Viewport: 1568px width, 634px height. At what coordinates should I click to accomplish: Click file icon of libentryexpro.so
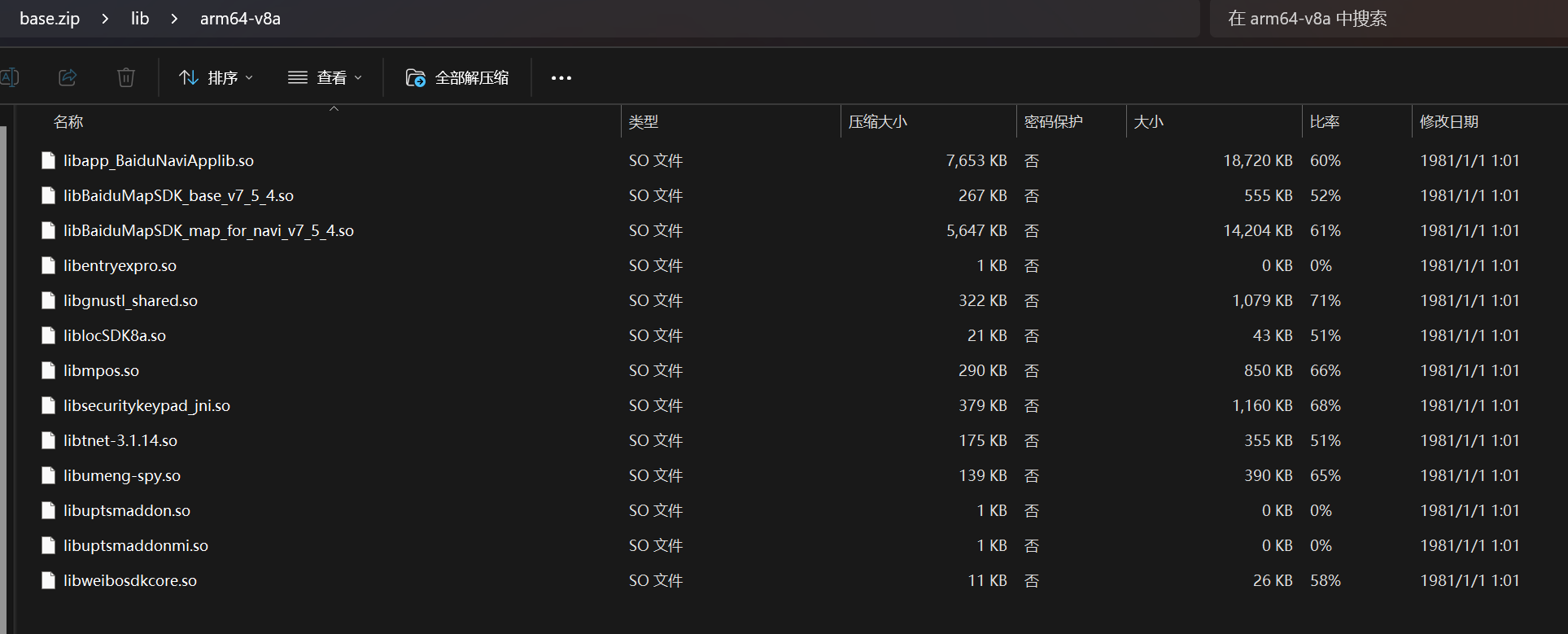pos(49,266)
